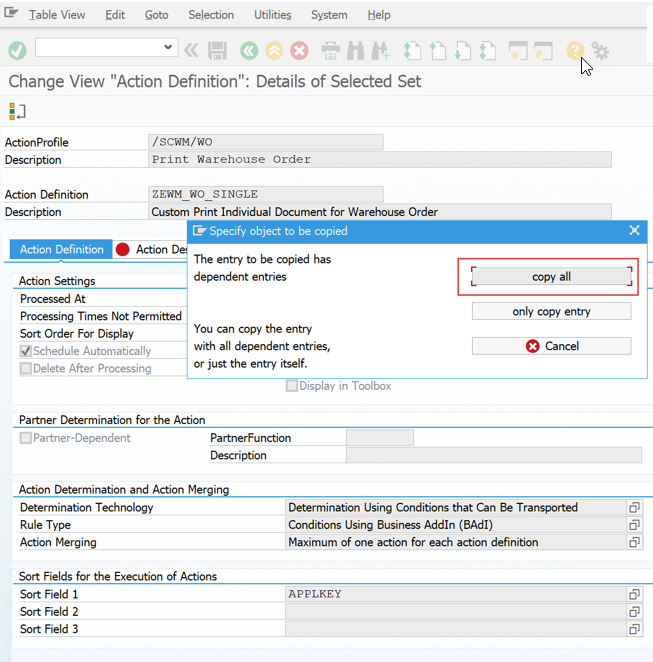Open the Rule Type dropdown
Image resolution: width=653 pixels, height=662 pixels.
point(634,524)
